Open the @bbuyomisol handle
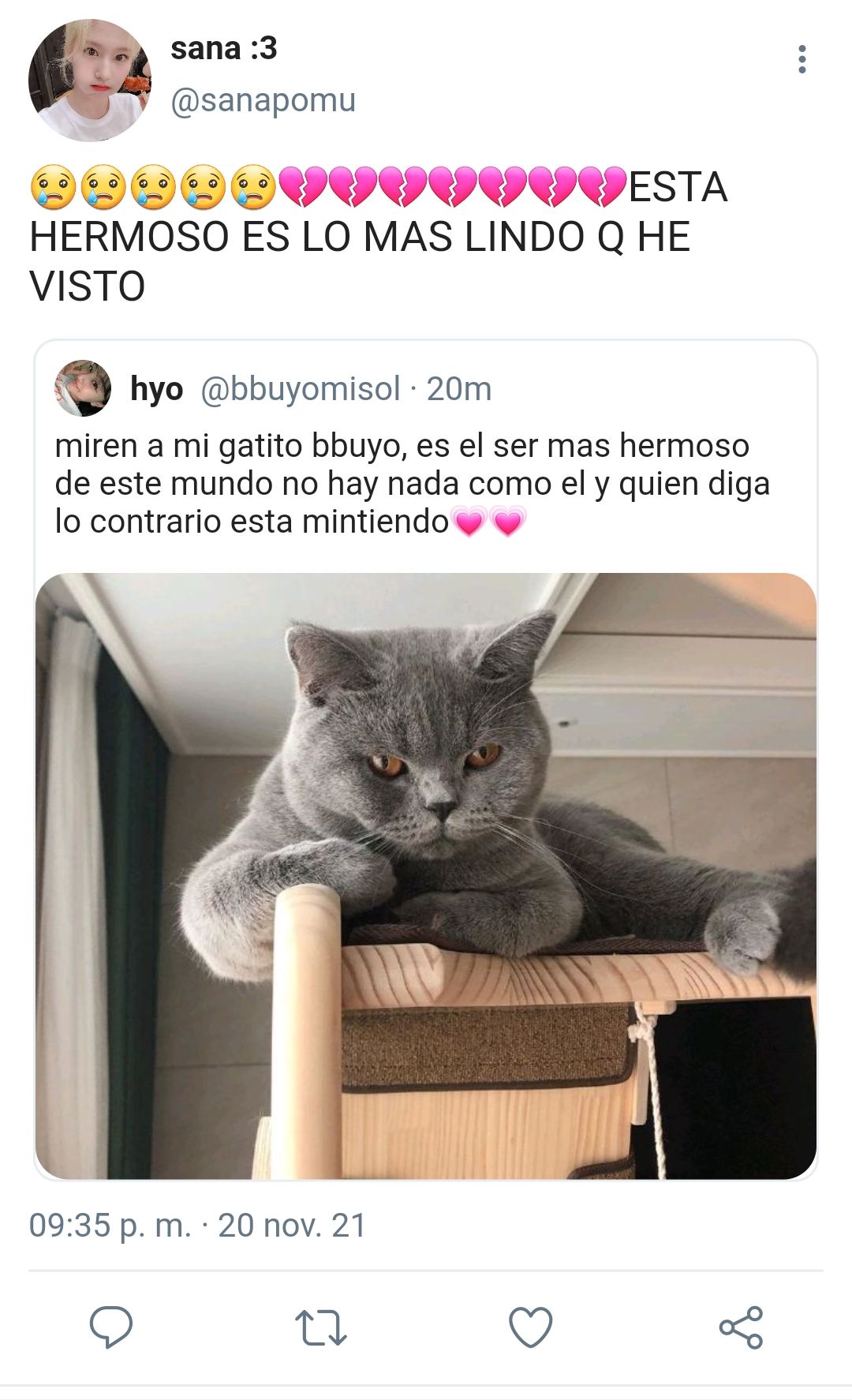852x1400 pixels. [301, 389]
